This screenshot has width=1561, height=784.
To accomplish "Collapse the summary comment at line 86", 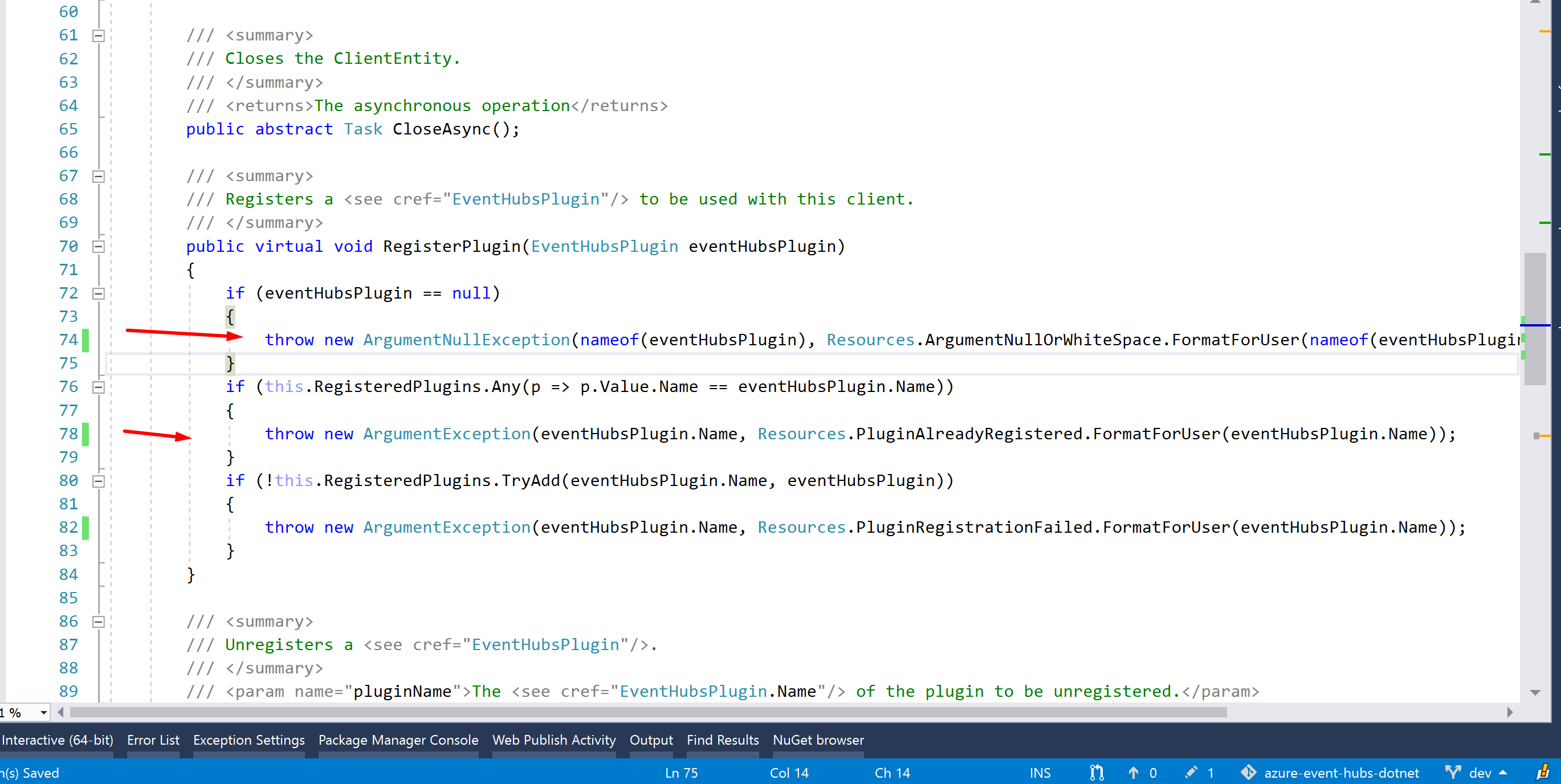I will [x=98, y=622].
